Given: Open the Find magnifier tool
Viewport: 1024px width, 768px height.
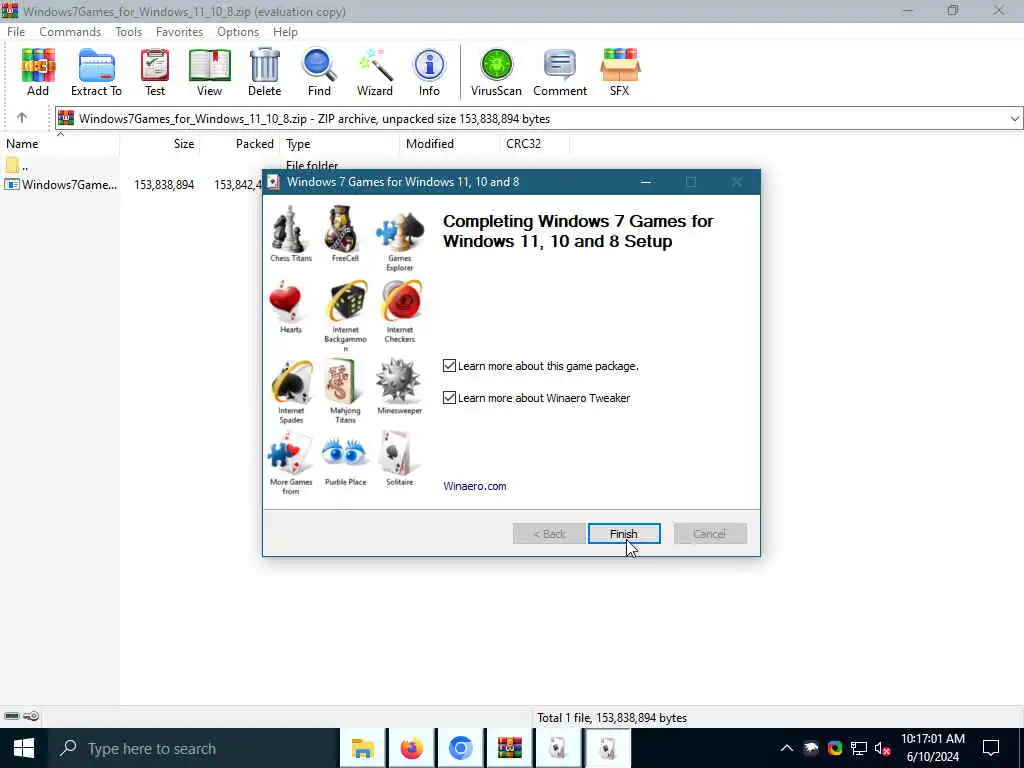Looking at the screenshot, I should (x=319, y=72).
